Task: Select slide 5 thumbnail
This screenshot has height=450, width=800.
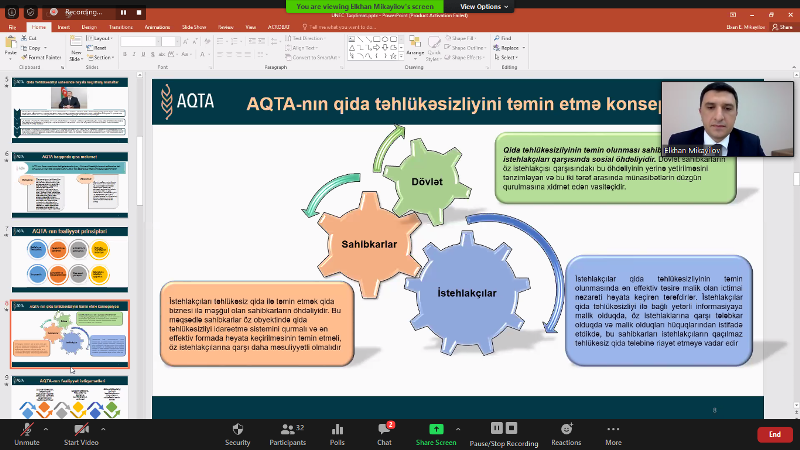Action: coord(70,110)
